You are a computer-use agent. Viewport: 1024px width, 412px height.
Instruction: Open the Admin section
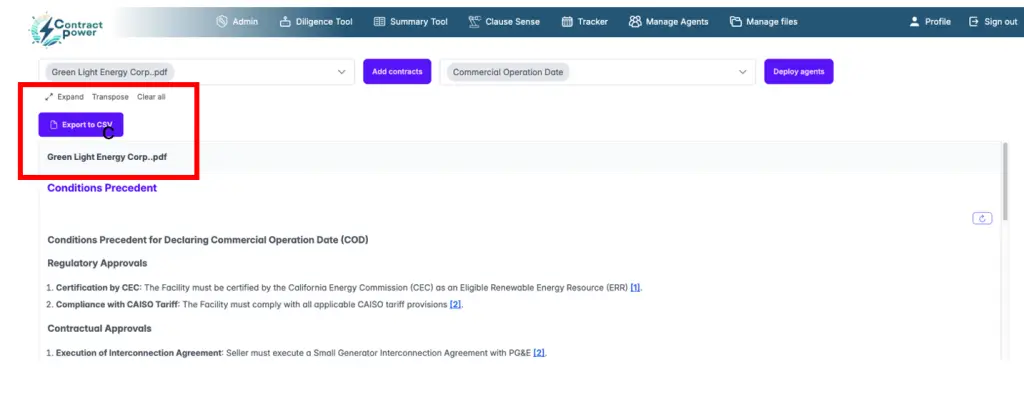click(x=237, y=22)
